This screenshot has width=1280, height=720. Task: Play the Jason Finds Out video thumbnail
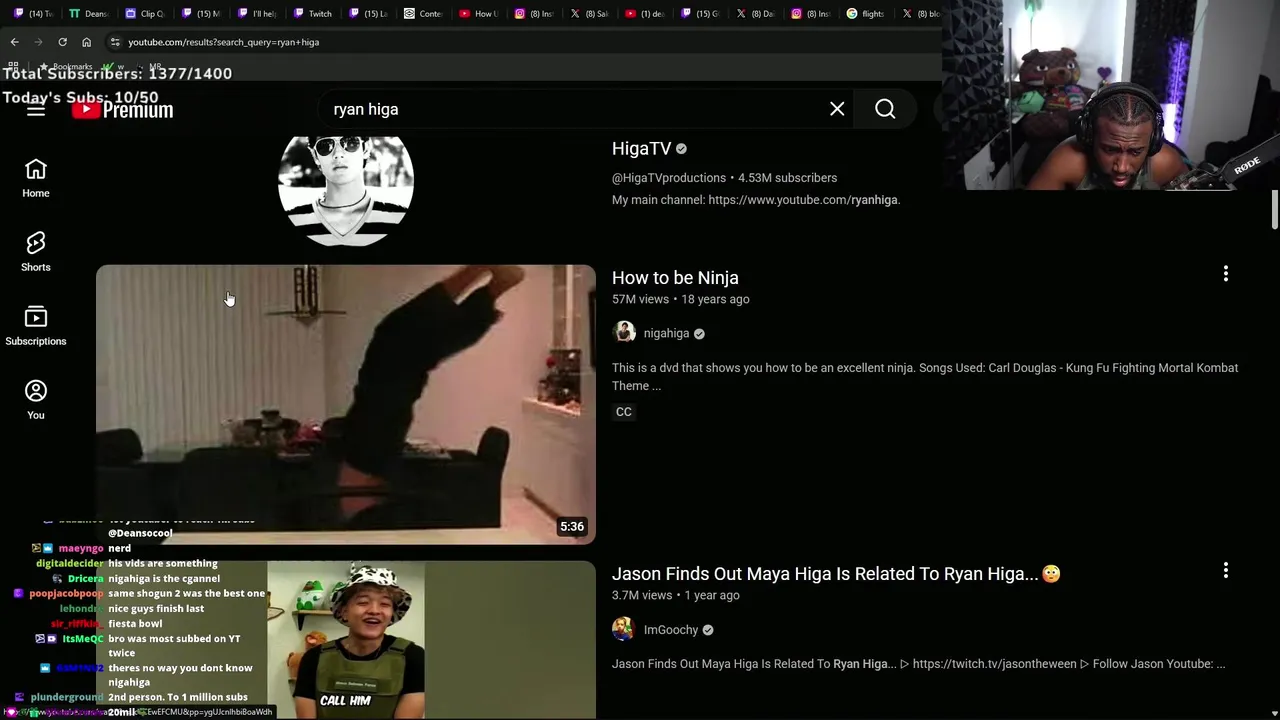coord(346,640)
